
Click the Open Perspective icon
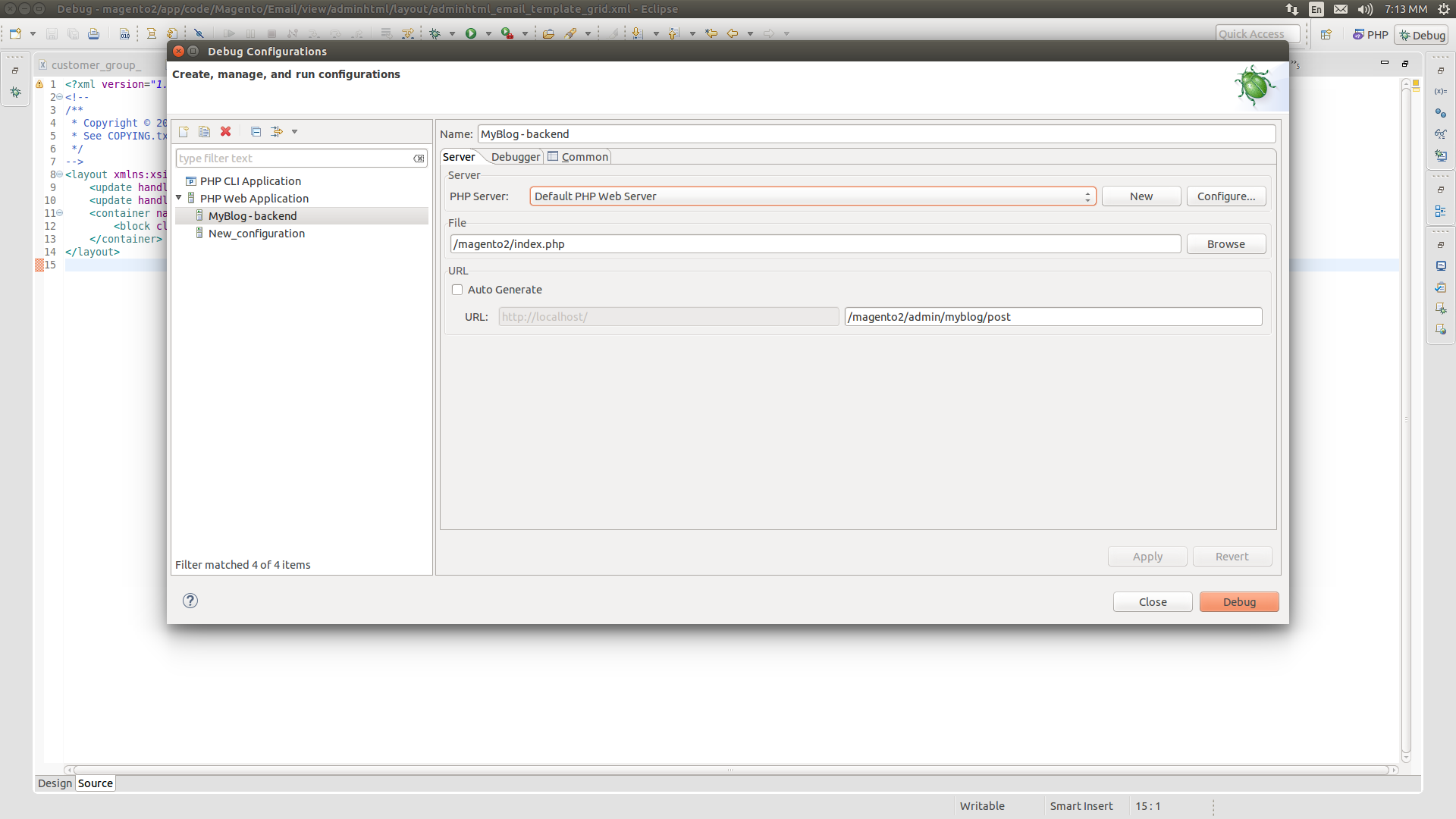pyautogui.click(x=1326, y=35)
